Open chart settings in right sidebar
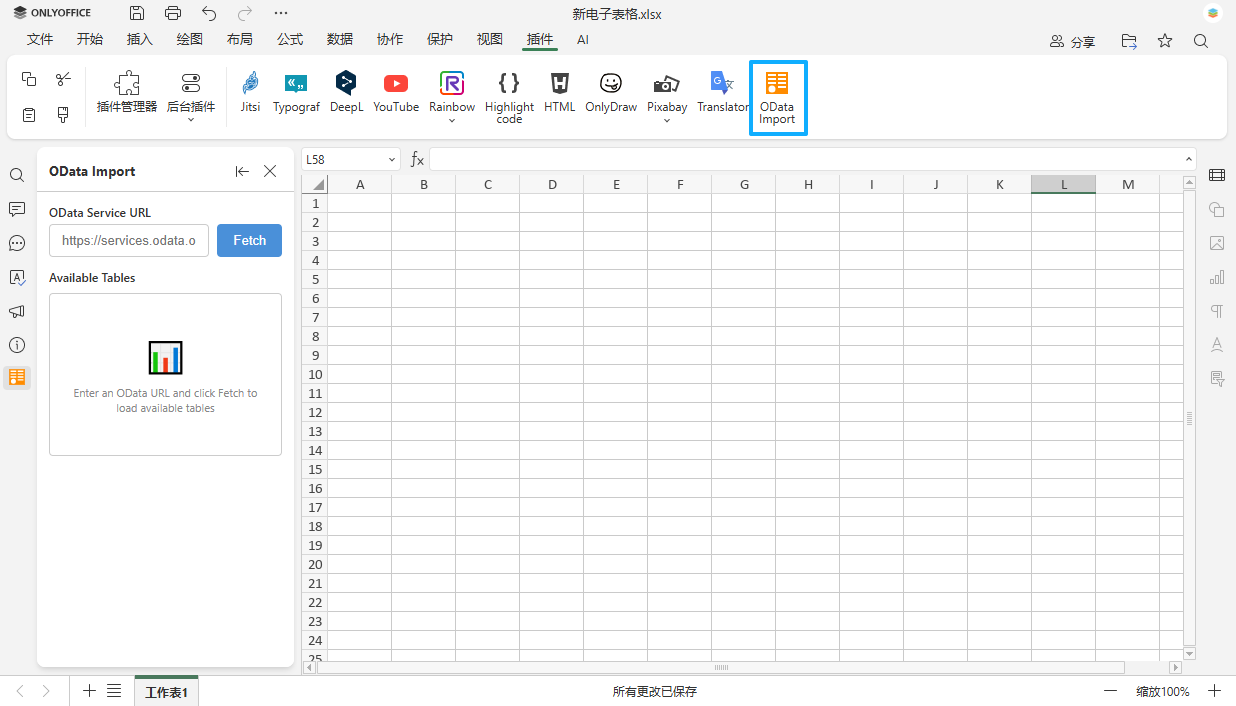The image size is (1236, 706). tap(1217, 277)
